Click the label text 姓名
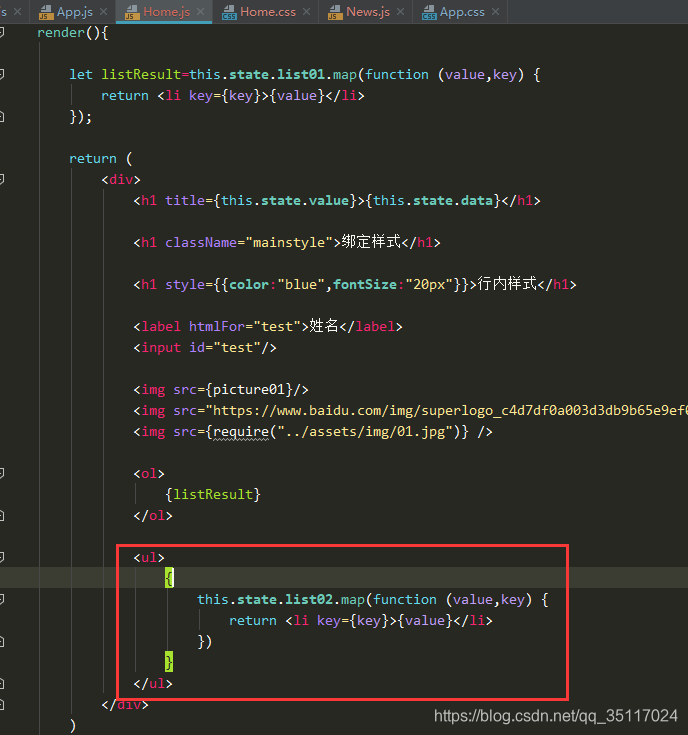 point(324,326)
